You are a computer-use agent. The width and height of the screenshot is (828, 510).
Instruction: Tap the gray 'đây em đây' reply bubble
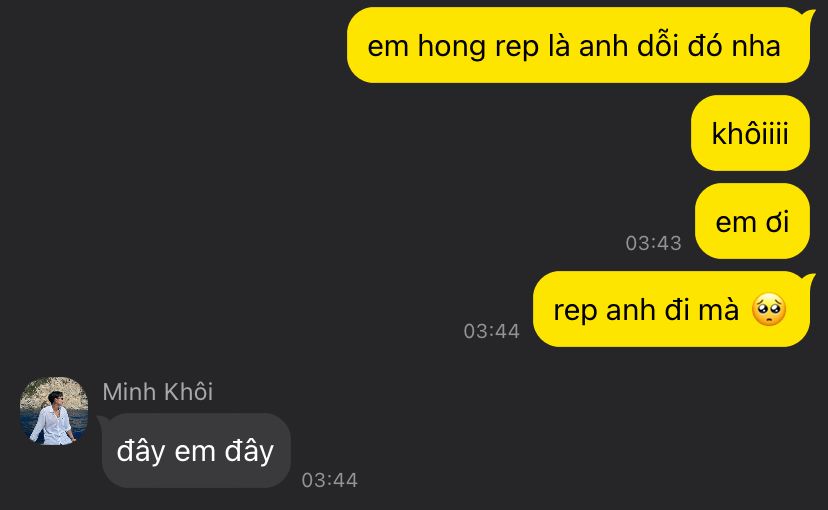195,451
